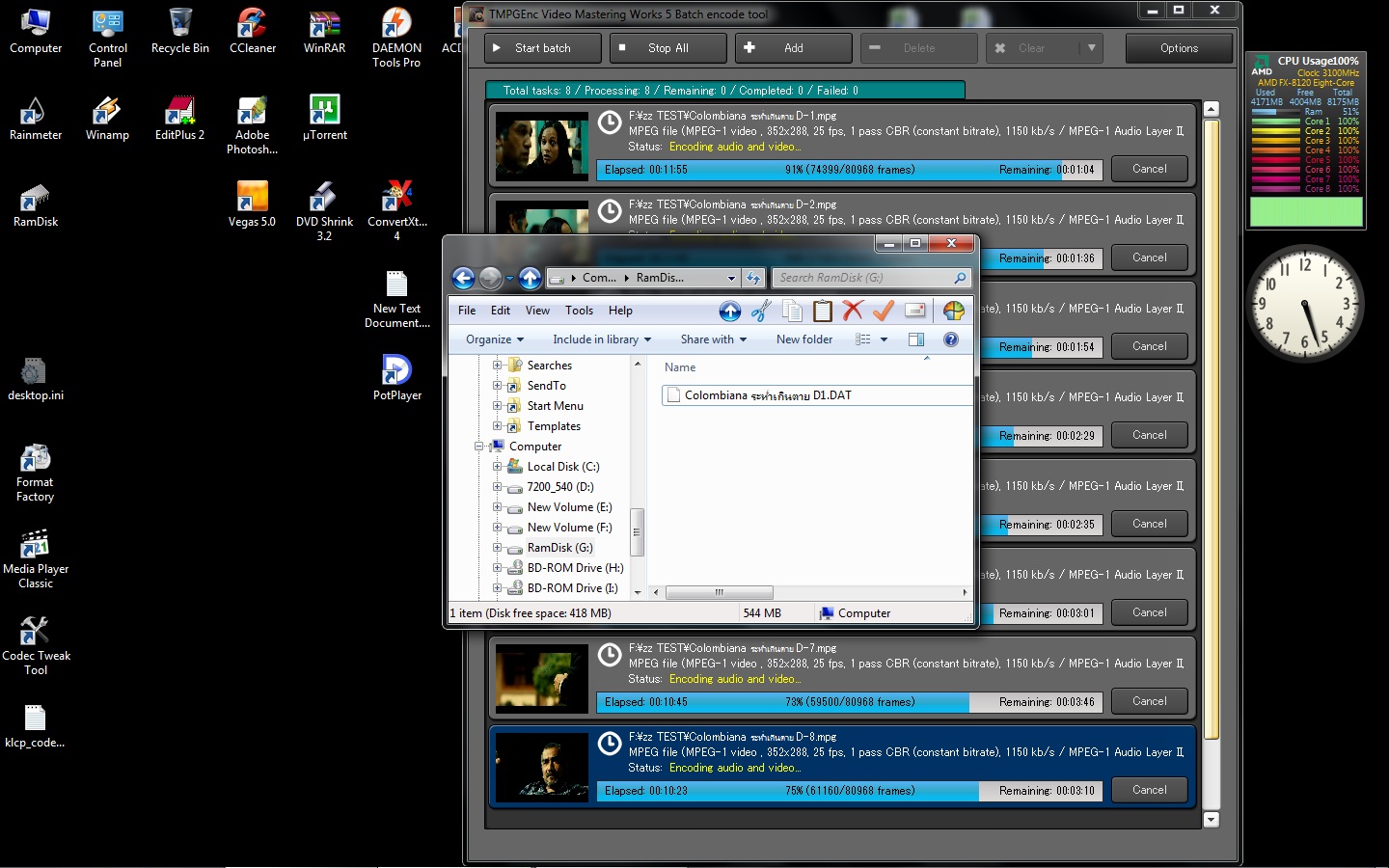
Task: Select the EditPlus 2 desktop icon
Action: point(179,119)
